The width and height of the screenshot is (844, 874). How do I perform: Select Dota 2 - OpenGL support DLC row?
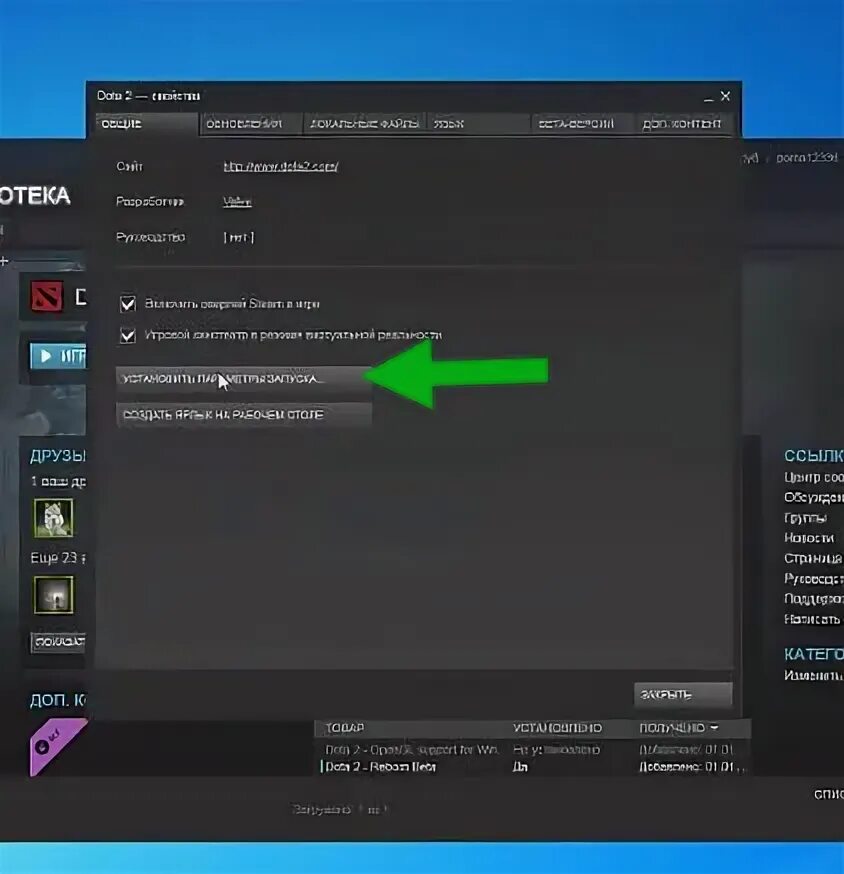pos(534,750)
